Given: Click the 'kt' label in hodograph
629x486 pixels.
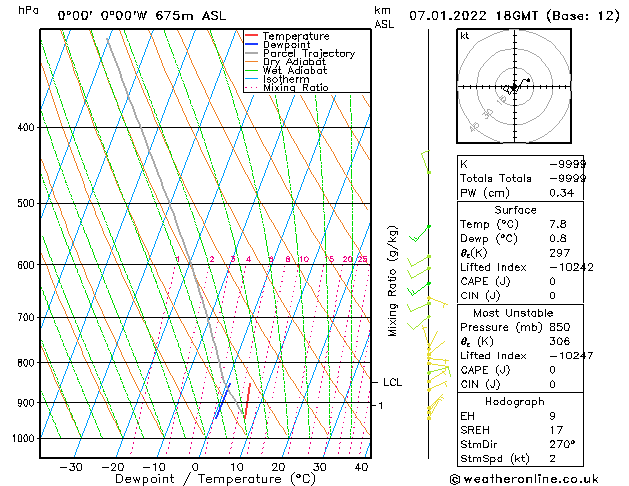Looking at the screenshot, I should tap(465, 35).
